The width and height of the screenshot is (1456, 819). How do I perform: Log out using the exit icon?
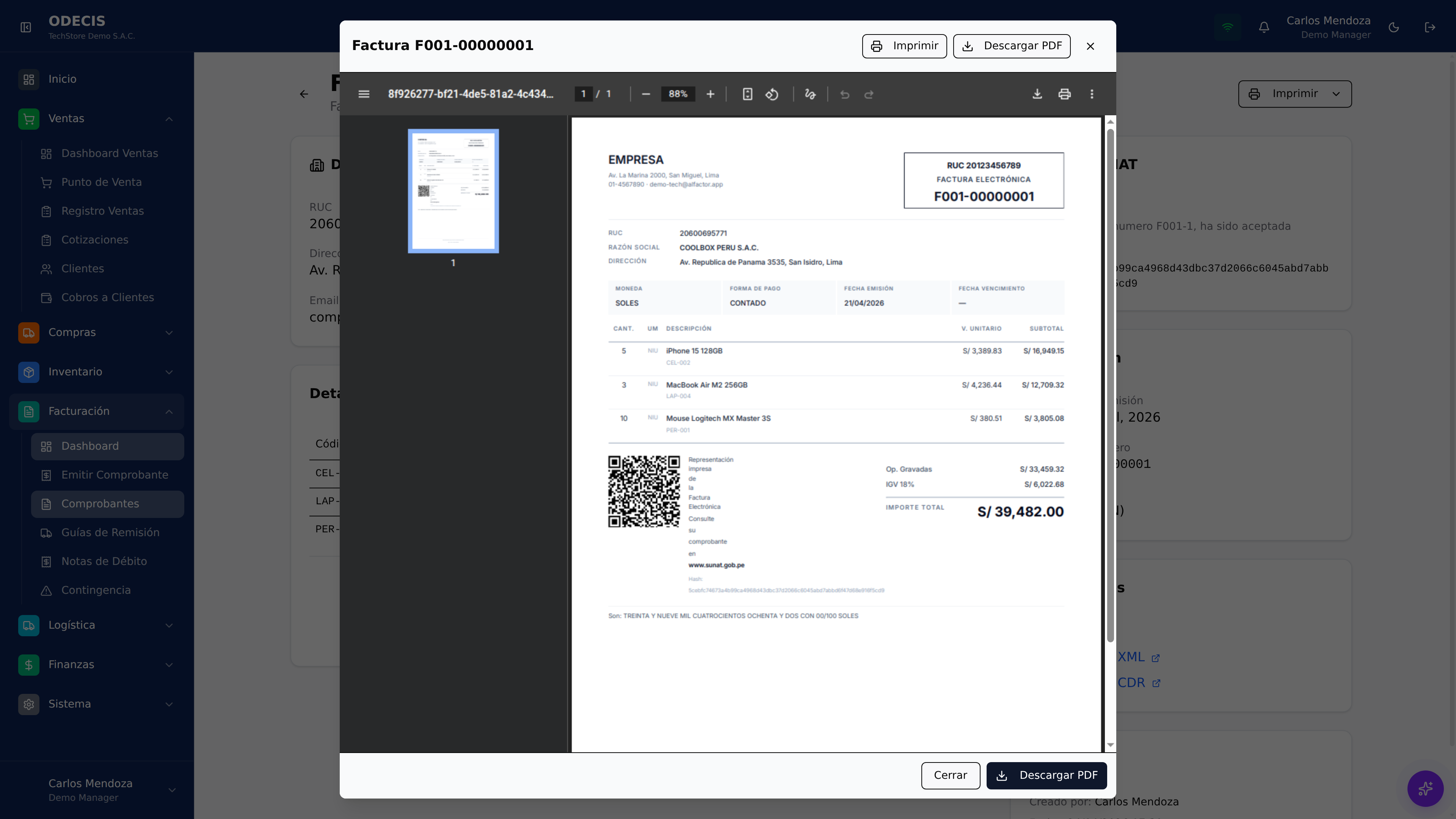(x=1430, y=27)
